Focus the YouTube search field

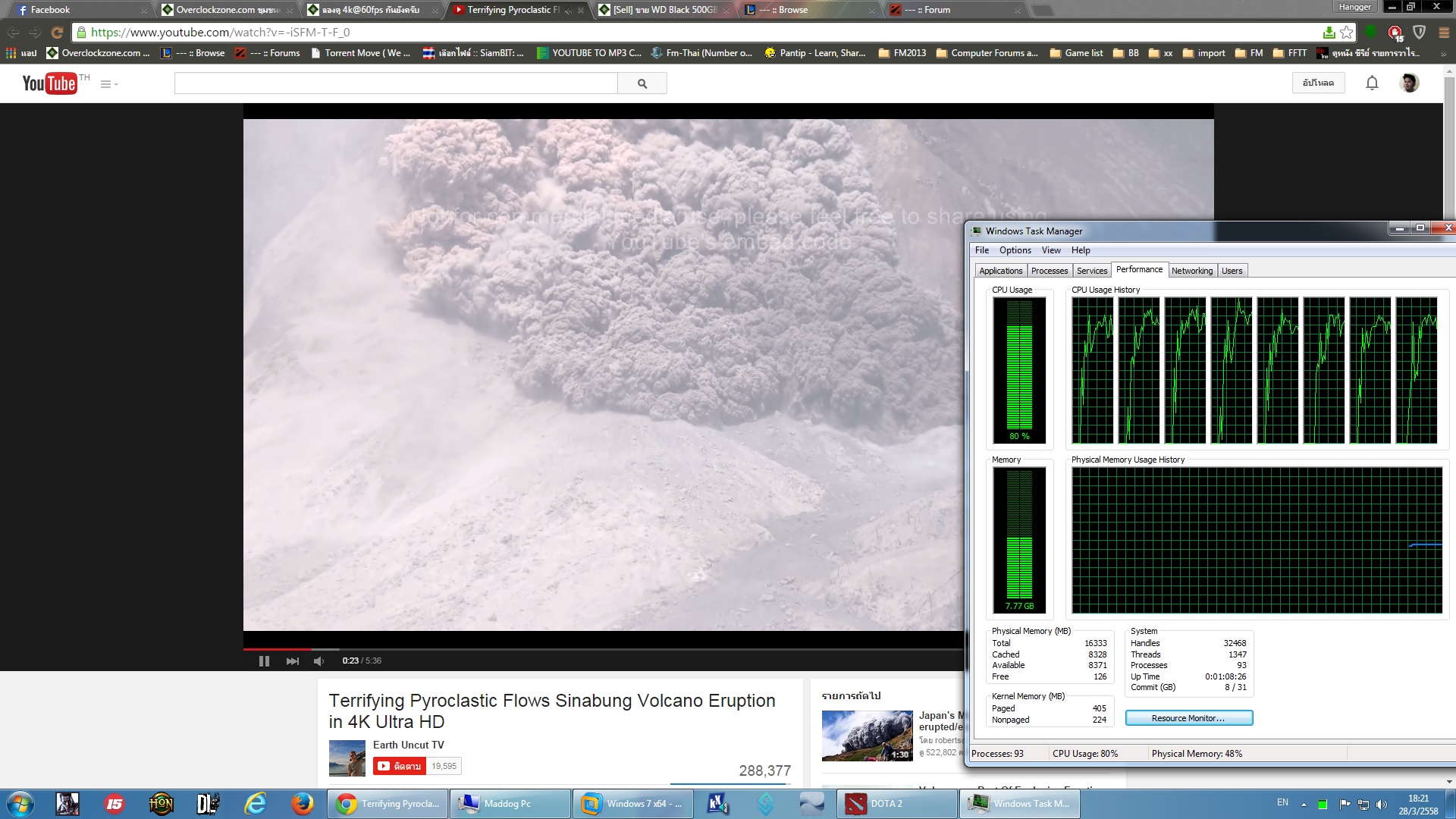(396, 83)
